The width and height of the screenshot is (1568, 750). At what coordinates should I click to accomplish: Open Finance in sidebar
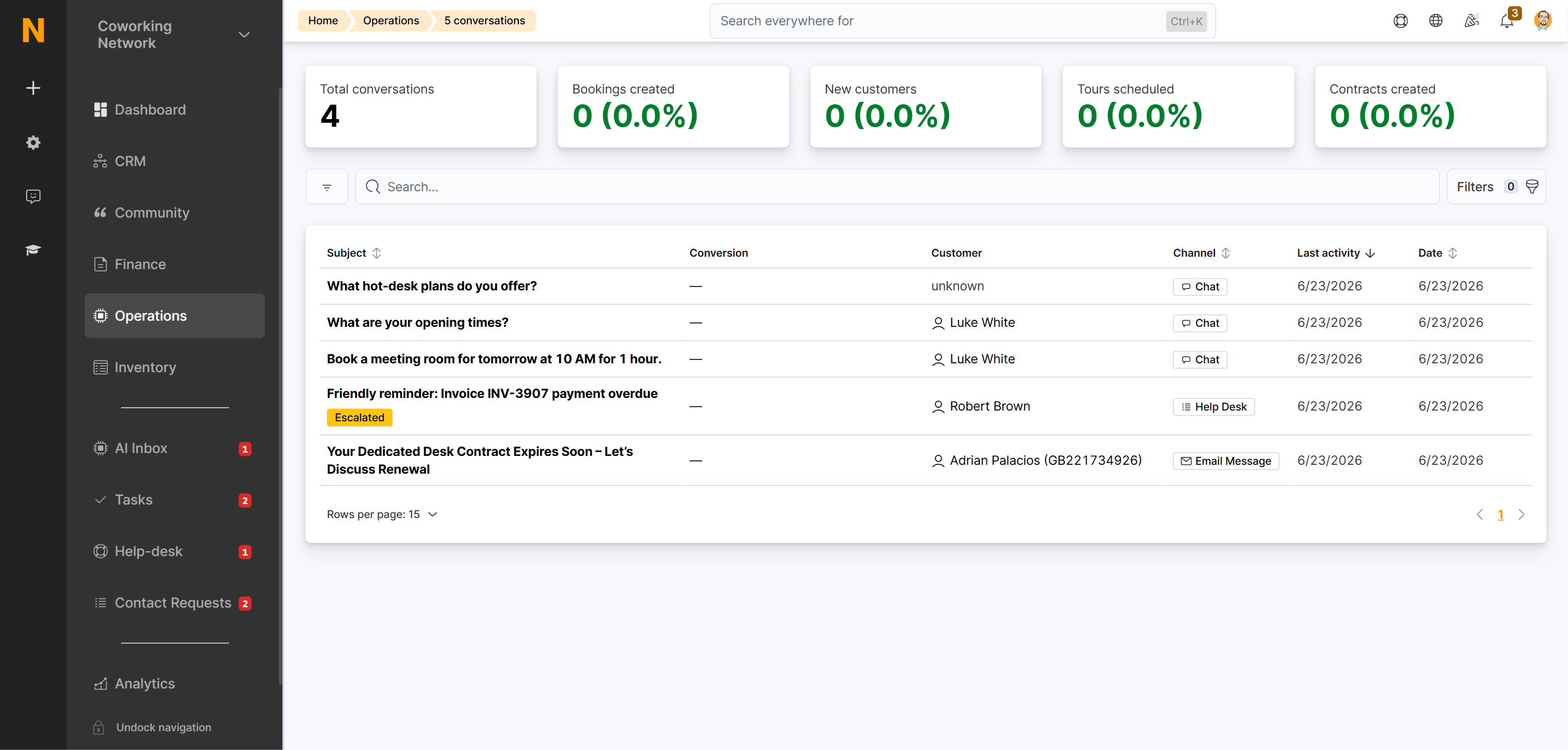click(175, 264)
